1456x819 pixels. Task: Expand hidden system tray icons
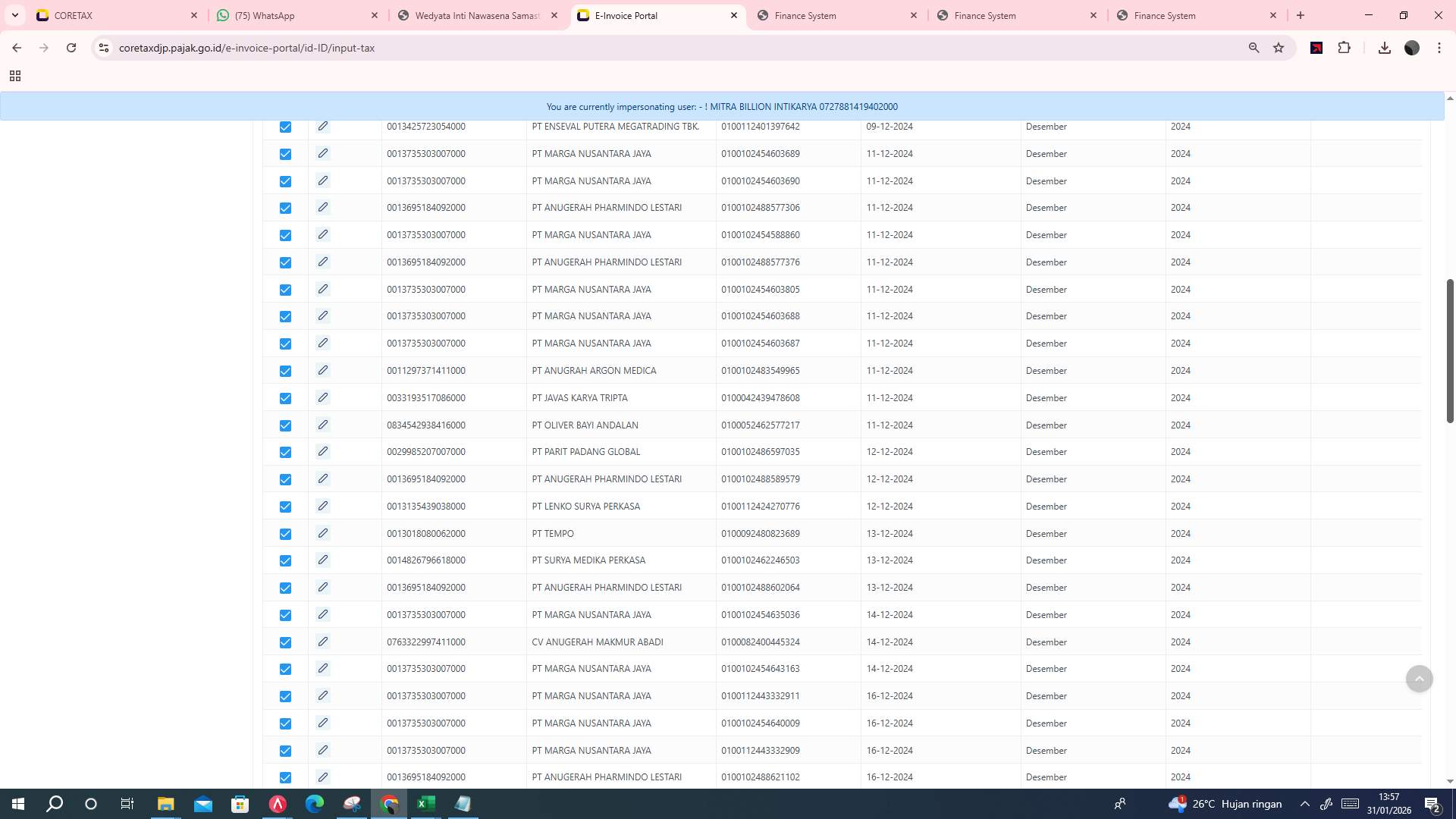[x=1305, y=804]
